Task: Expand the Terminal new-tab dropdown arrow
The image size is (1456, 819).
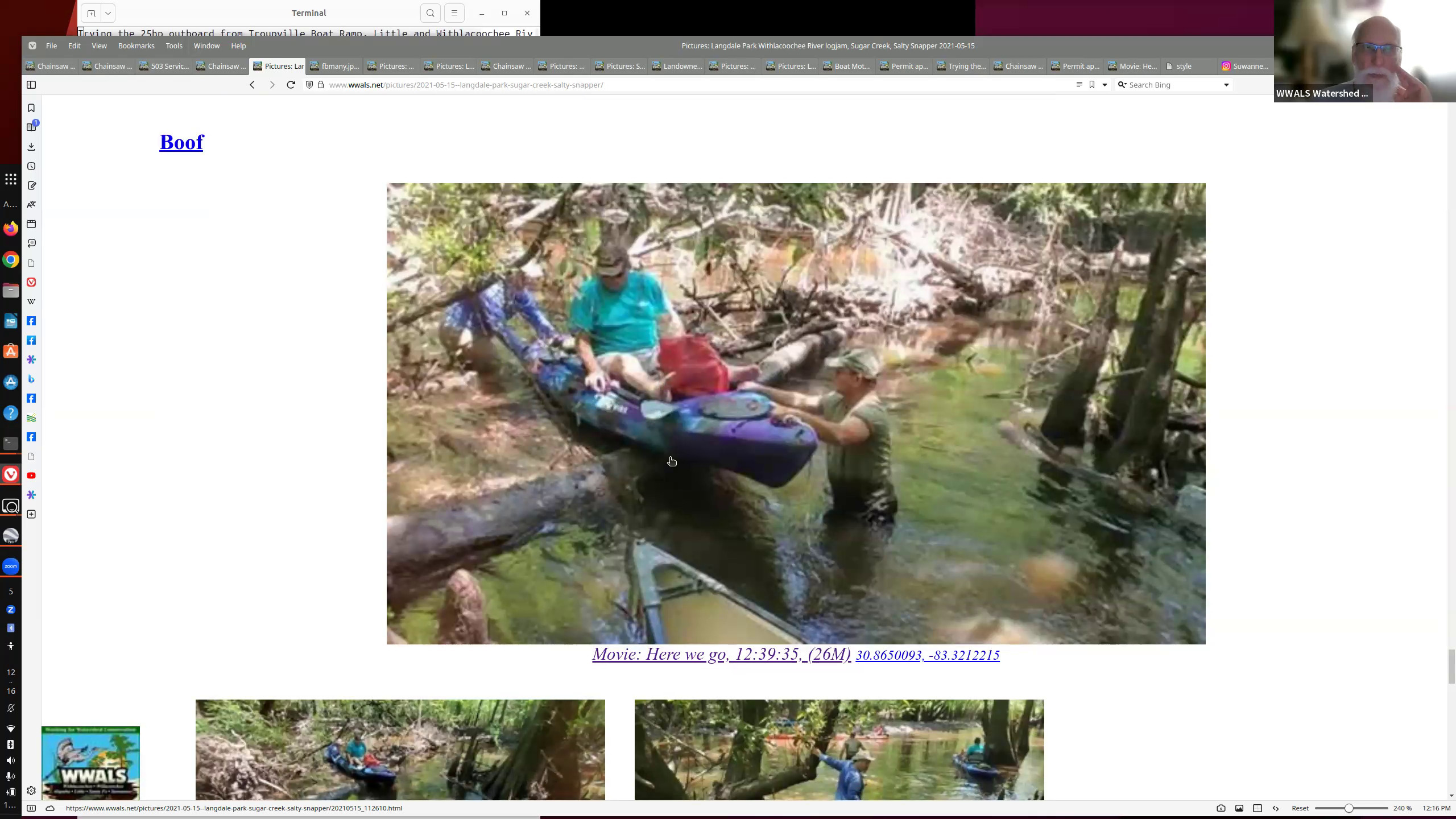Action: click(108, 13)
